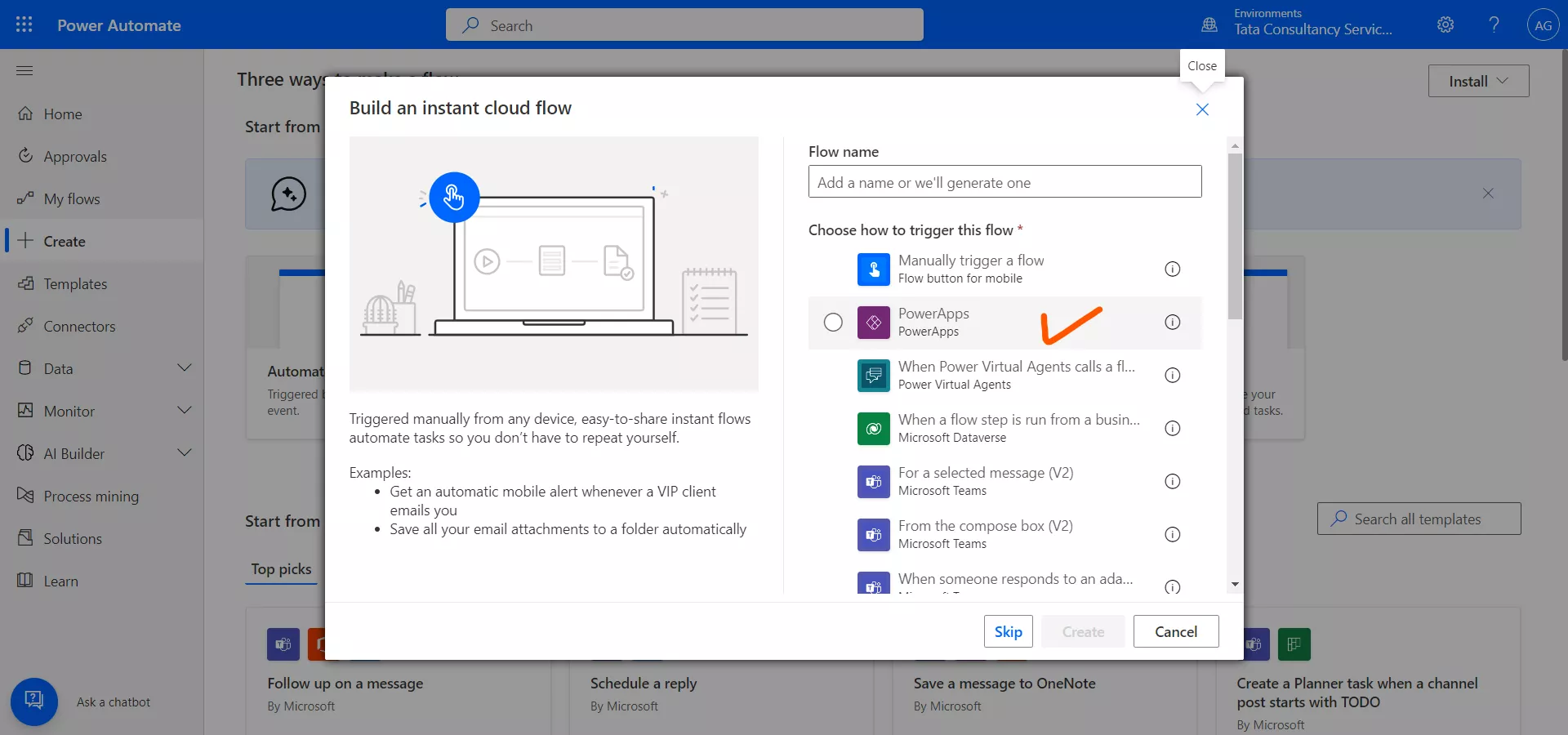Click the trigger list scroll up arrow
This screenshot has width=1568, height=735.
[x=1235, y=145]
